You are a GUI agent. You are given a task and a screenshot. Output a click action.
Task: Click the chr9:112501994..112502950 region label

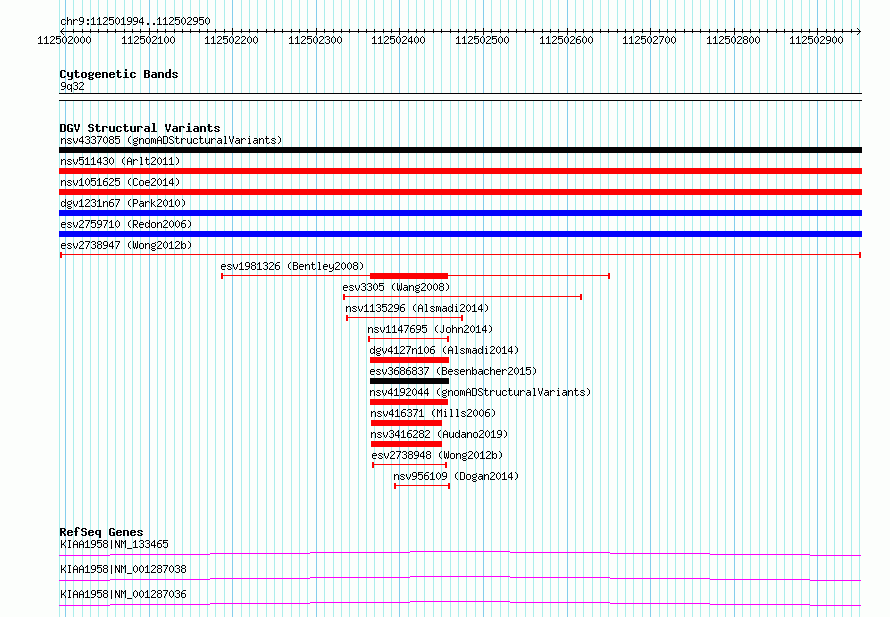coord(135,21)
